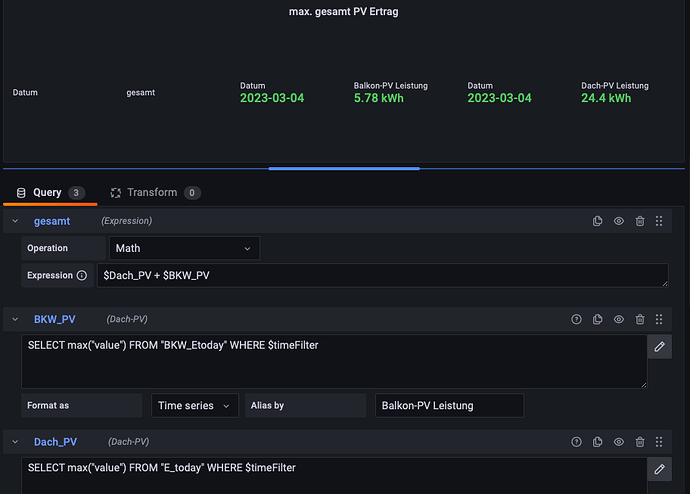Remove the BKW_PV query
The height and width of the screenshot is (494, 690).
click(640, 319)
